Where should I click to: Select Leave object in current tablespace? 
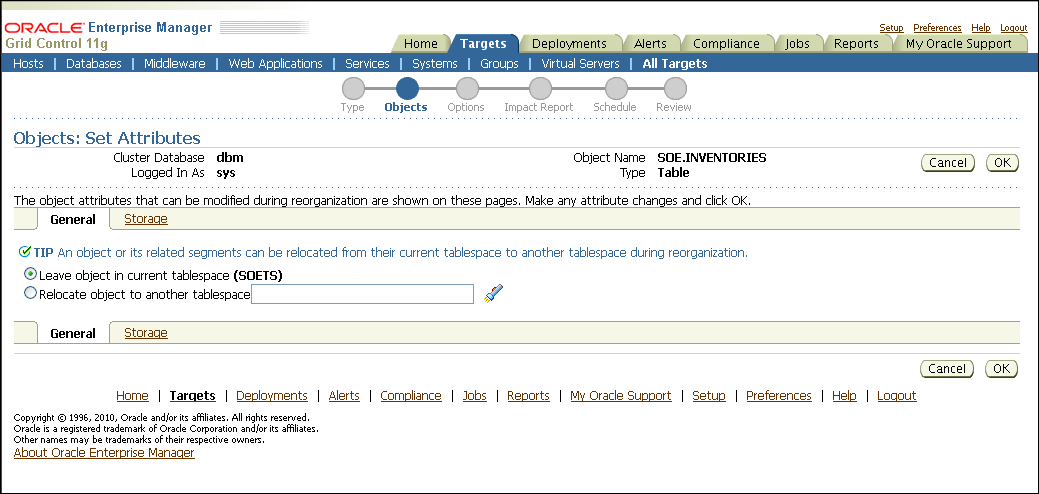(x=30, y=274)
